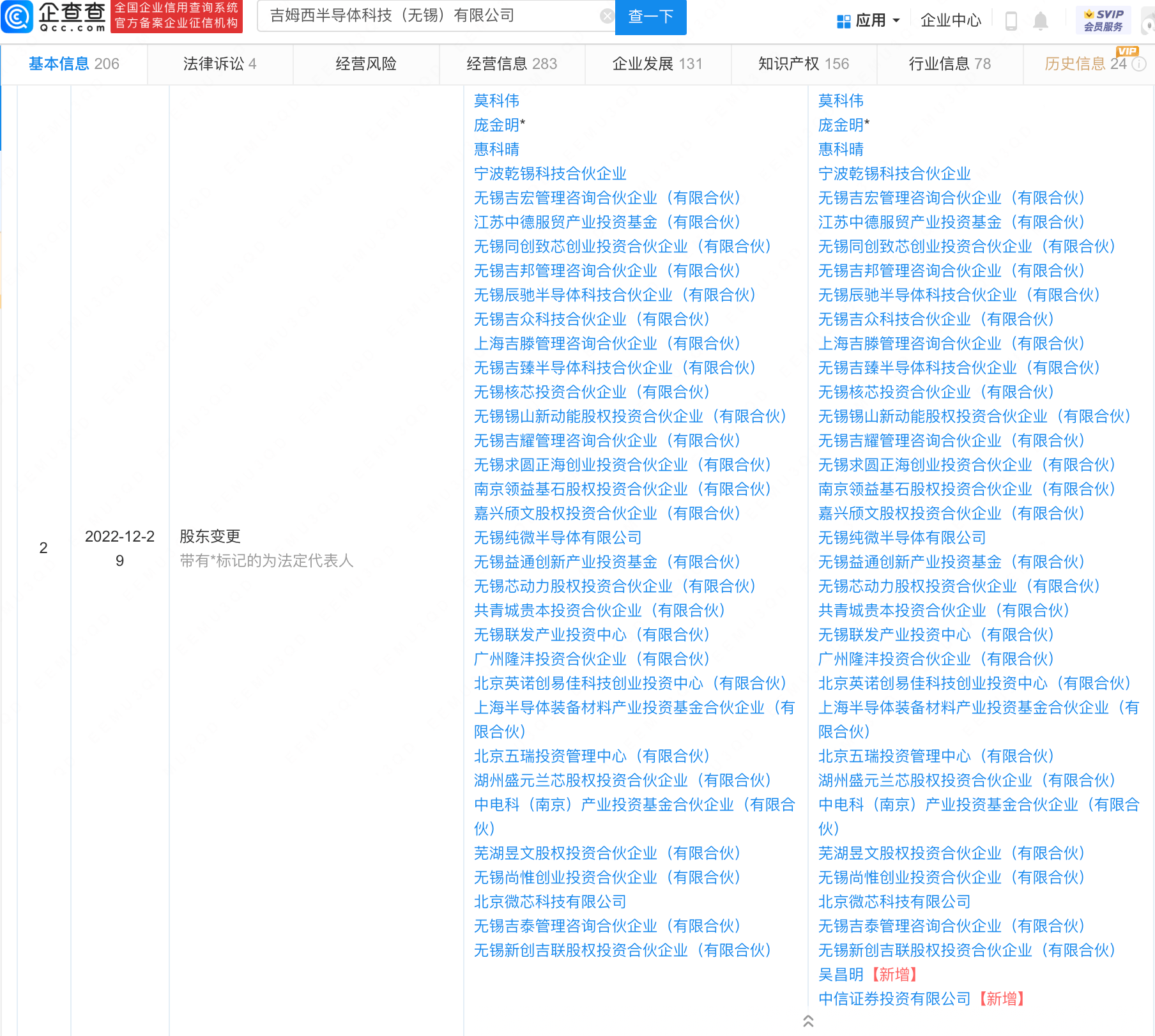The width and height of the screenshot is (1155, 1036).
Task: Switch to the 法律诉讼 tab
Action: pyautogui.click(x=220, y=64)
